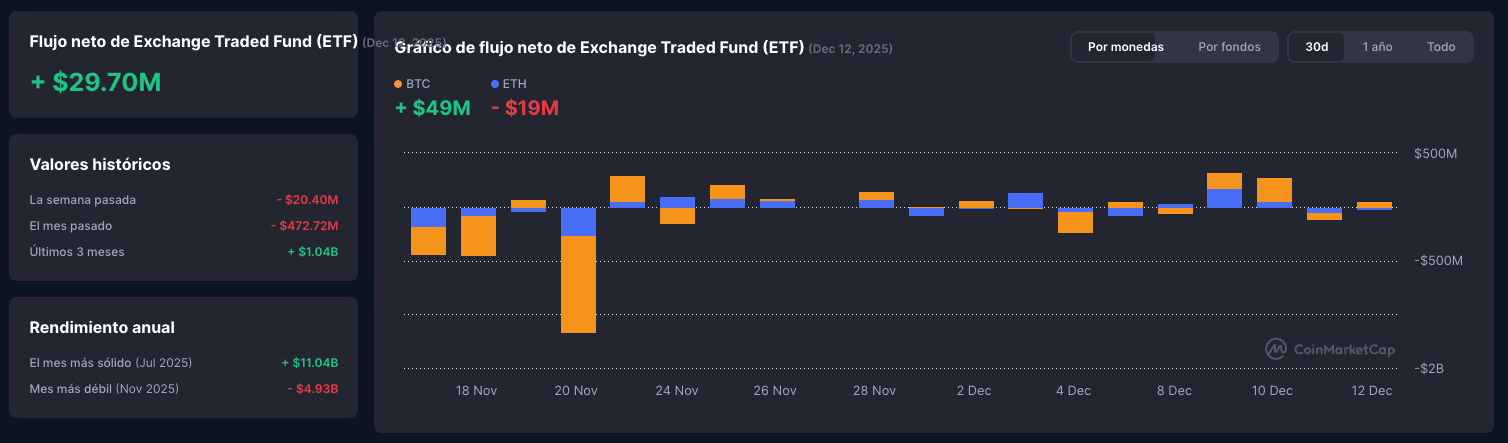Click the red - $19M ETH value
The height and width of the screenshot is (443, 1508).
tap(525, 108)
